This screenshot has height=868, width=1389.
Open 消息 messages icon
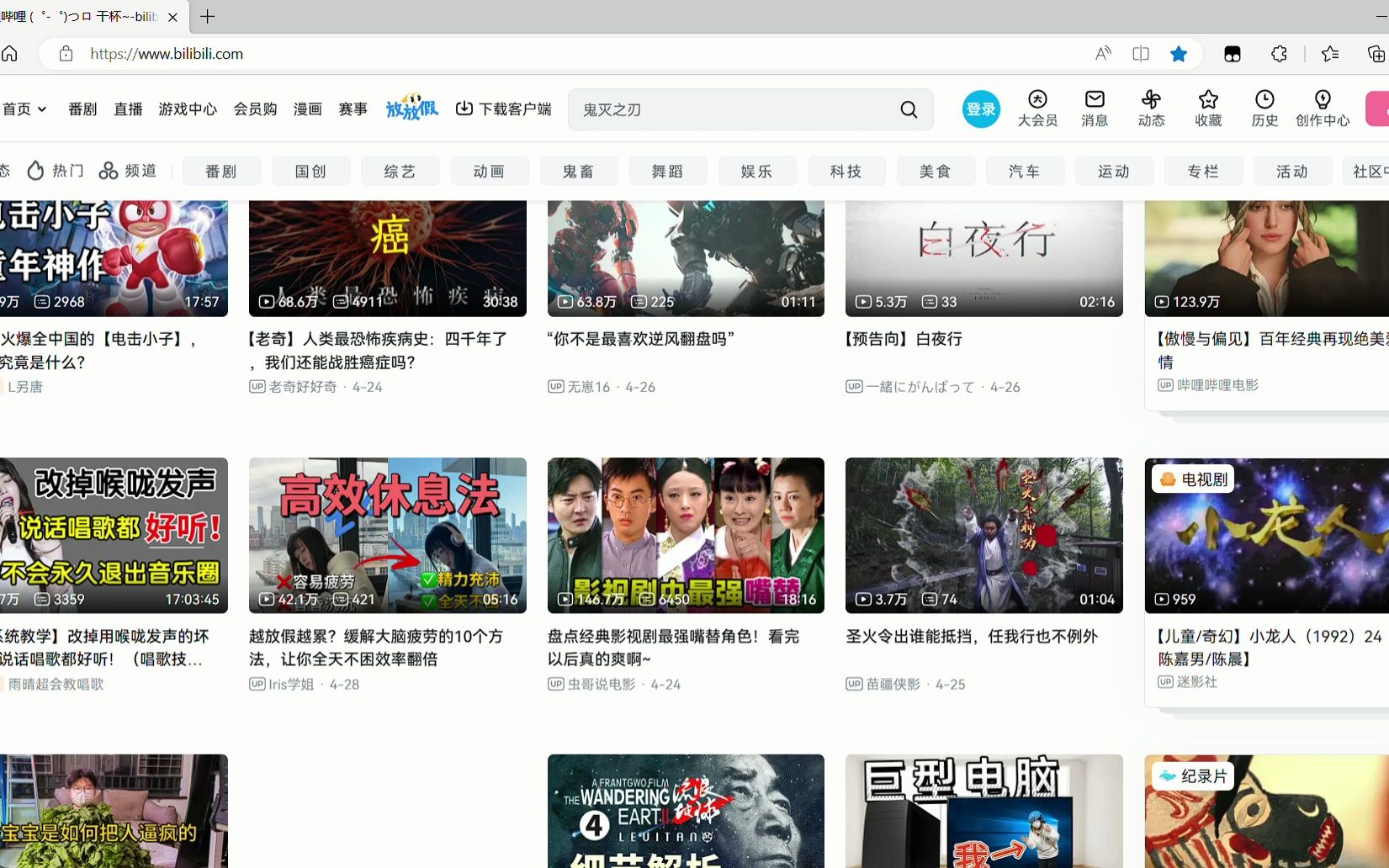pyautogui.click(x=1095, y=108)
